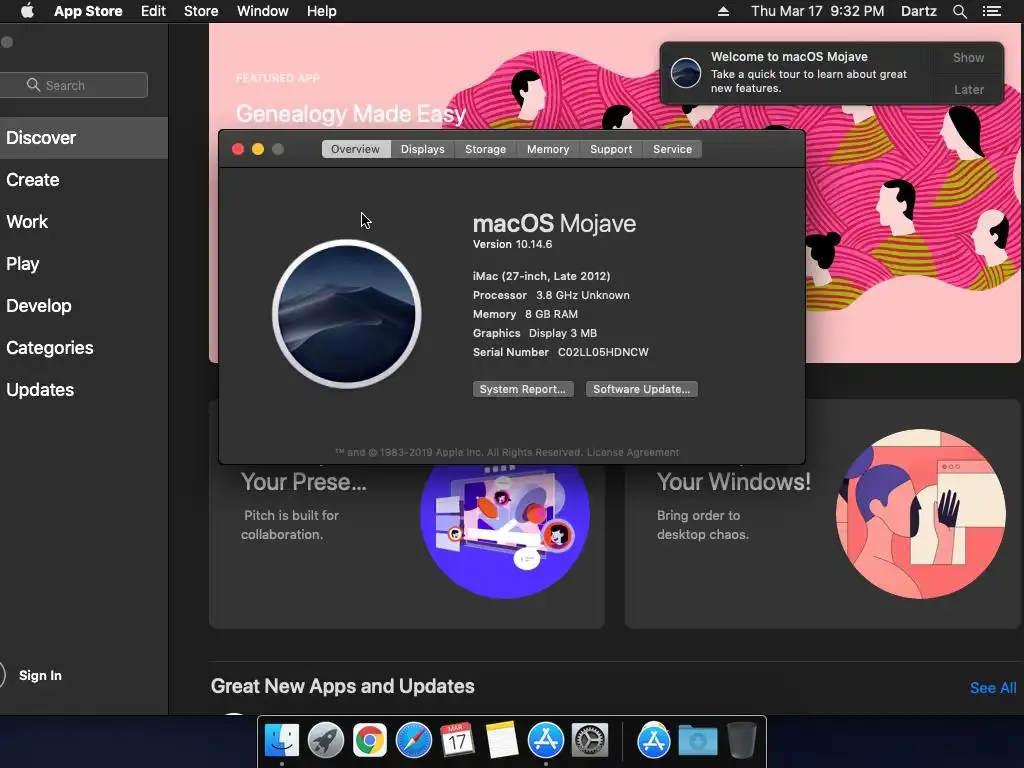Click the running App Store Dock icon

pos(545,741)
